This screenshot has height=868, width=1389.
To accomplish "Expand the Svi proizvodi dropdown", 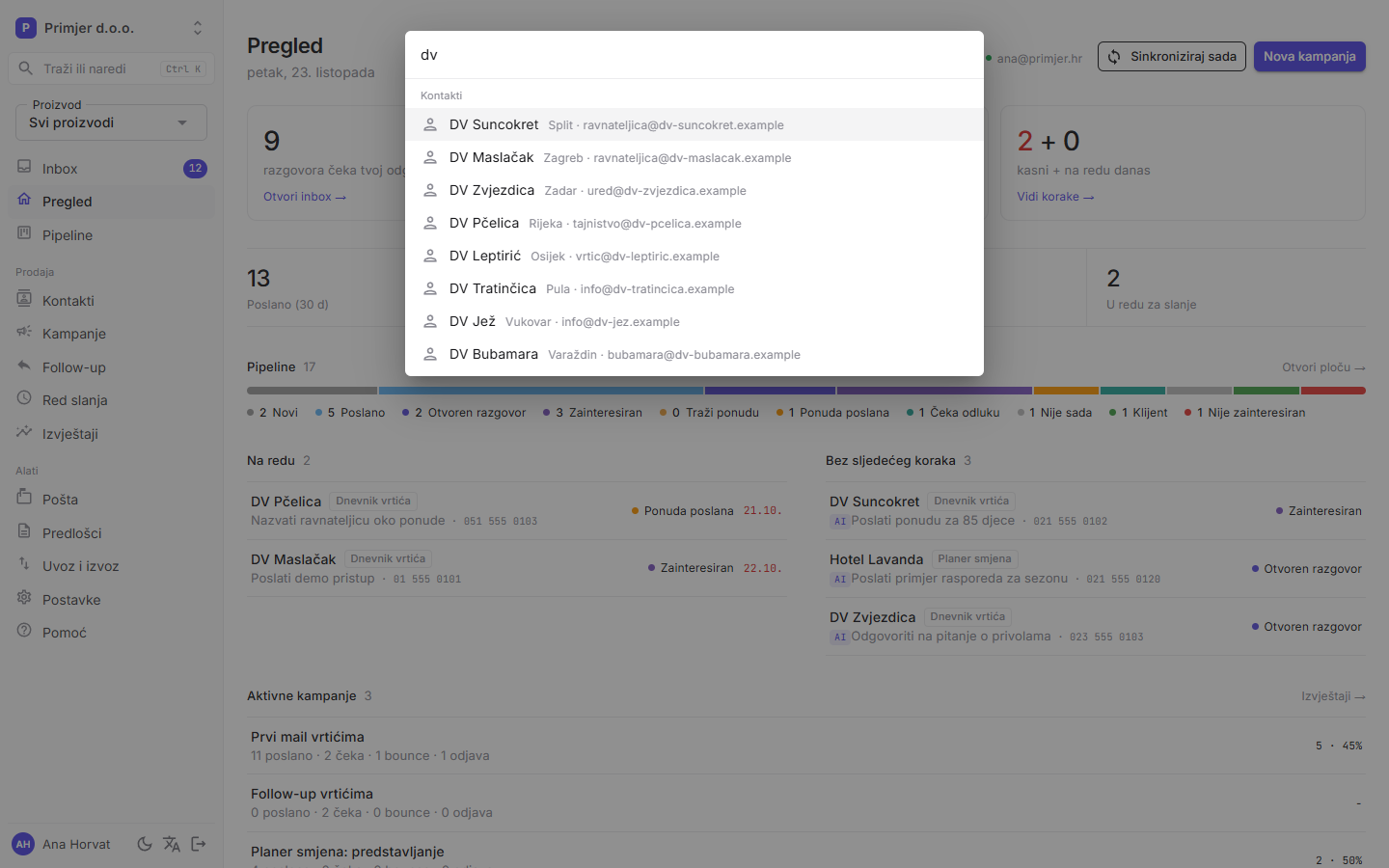I will tap(111, 122).
